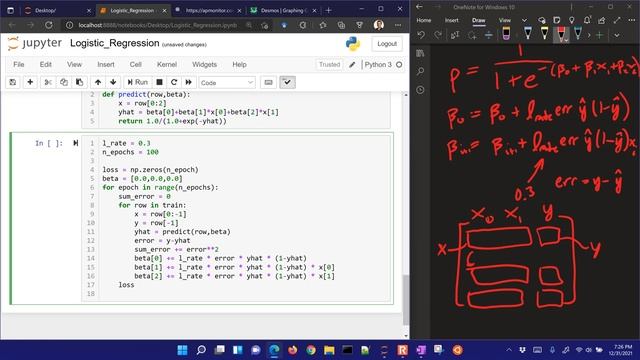The image size is (640, 360).
Task: Interrupt the kernel with the stop icon
Action: click(160, 82)
